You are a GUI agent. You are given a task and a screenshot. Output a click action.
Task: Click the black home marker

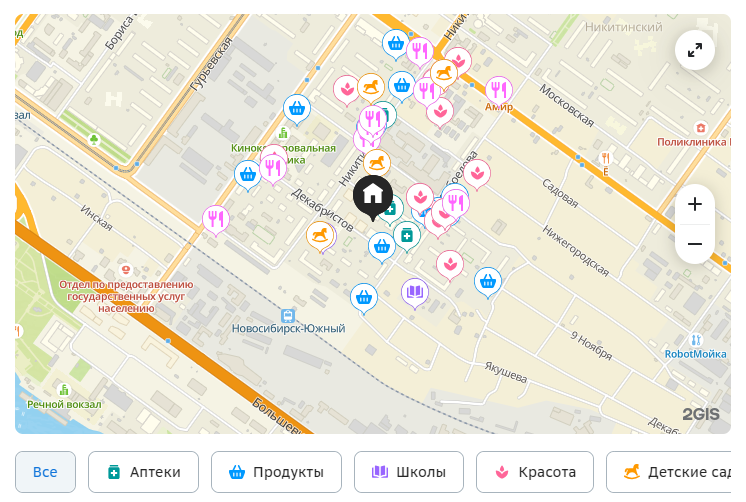(x=373, y=196)
